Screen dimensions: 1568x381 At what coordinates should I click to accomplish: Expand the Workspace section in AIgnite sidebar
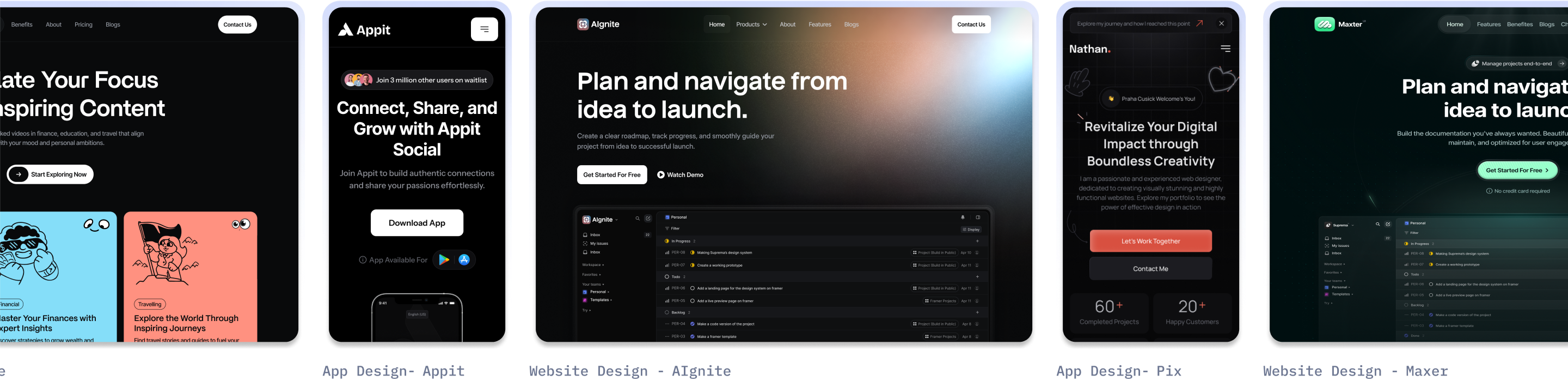coord(592,265)
